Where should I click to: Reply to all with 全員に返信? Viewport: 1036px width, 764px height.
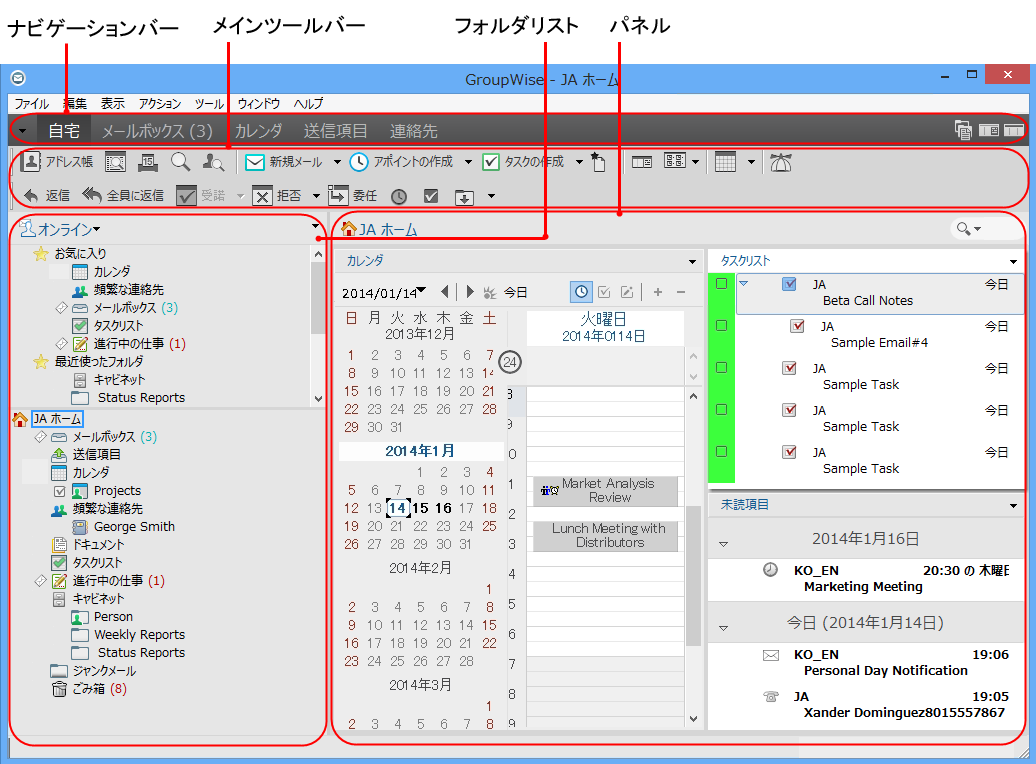[x=123, y=196]
